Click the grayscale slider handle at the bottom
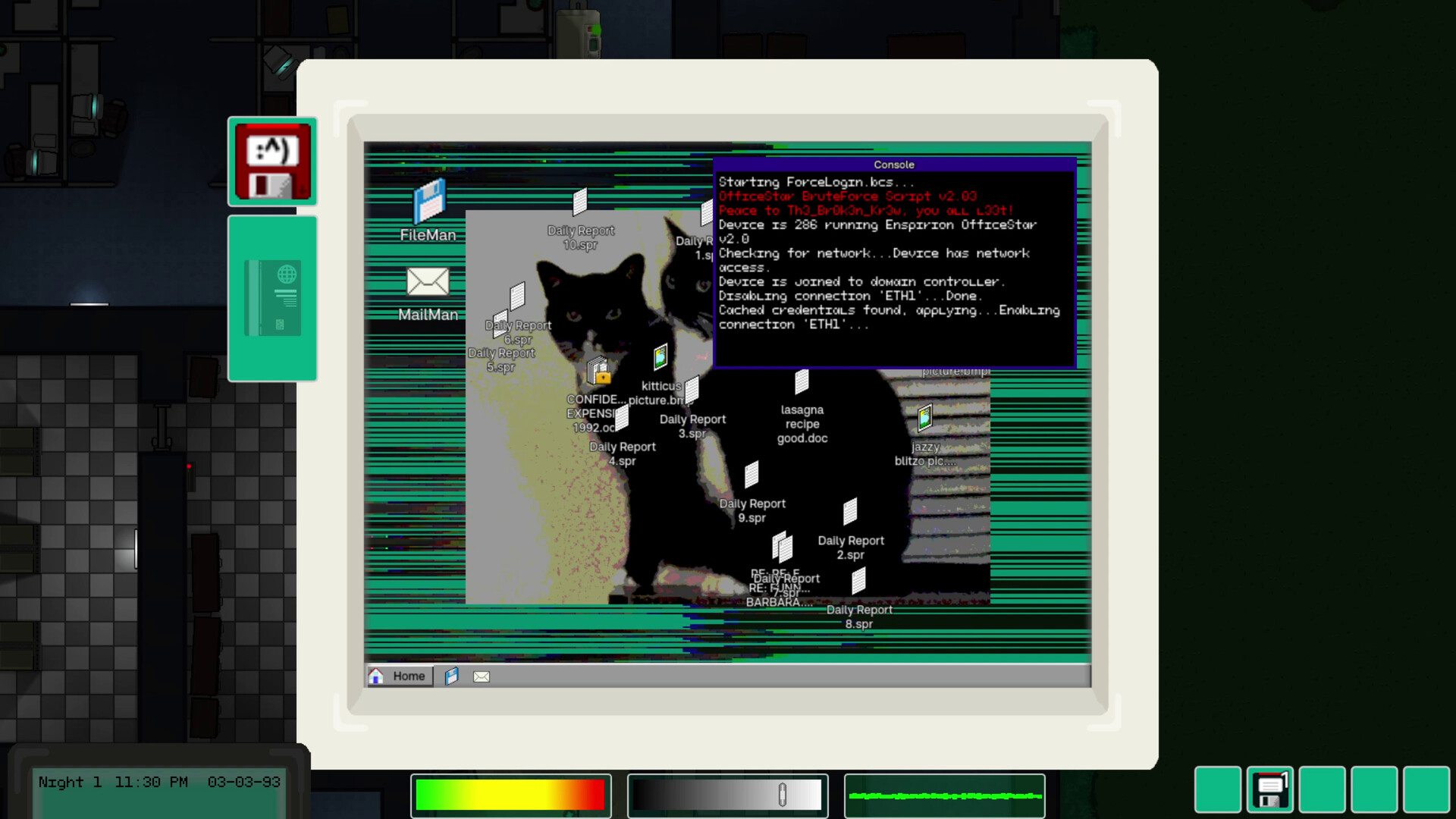This screenshot has height=819, width=1456. point(782,795)
